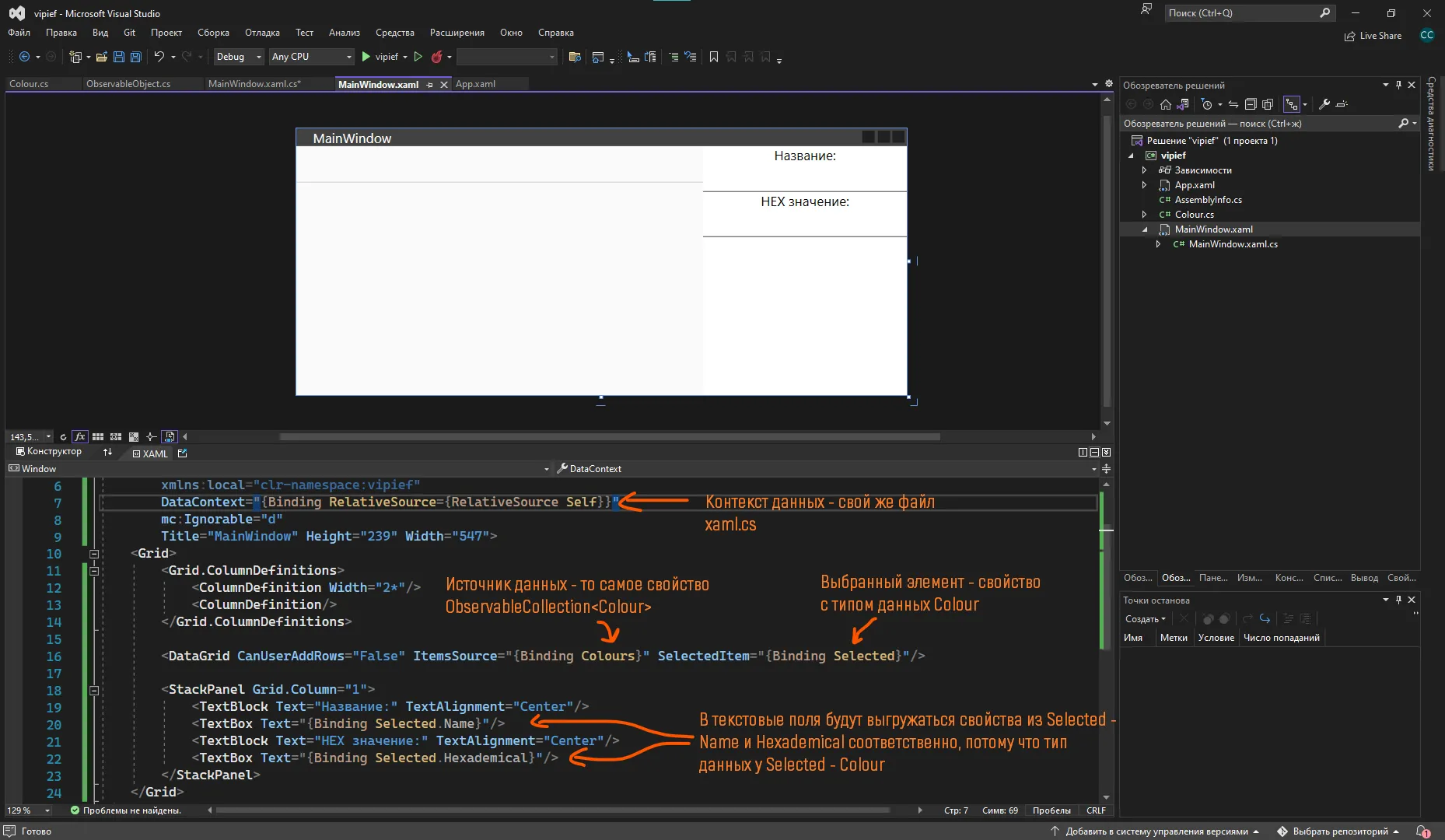Toggle platform-only controls button in designer toolbar

[x=170, y=437]
